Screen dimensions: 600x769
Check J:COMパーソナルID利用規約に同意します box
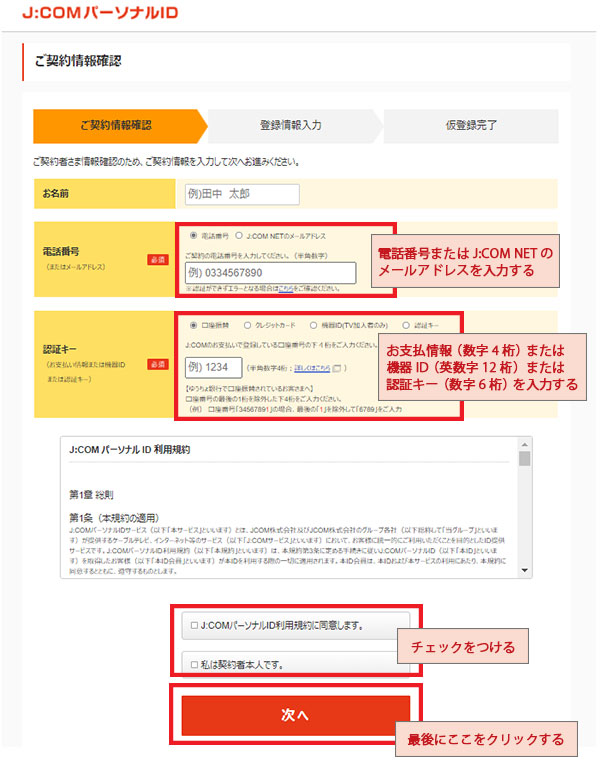(194, 625)
